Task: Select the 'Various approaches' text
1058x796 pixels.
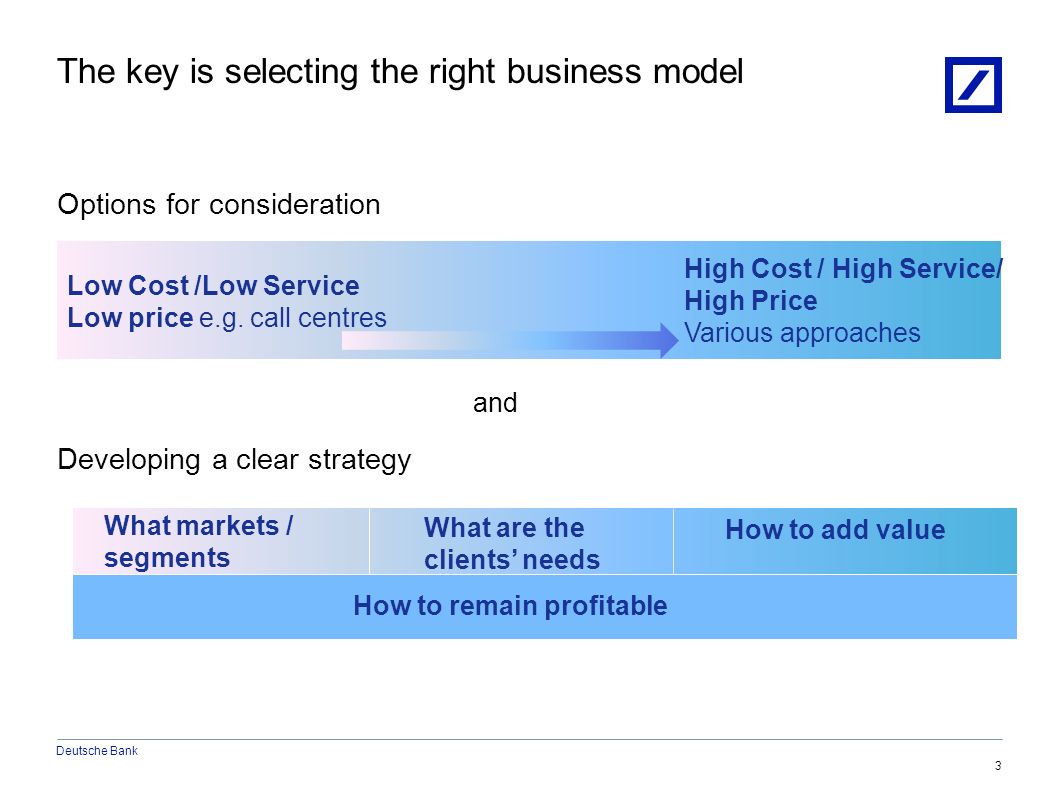Action: 802,333
